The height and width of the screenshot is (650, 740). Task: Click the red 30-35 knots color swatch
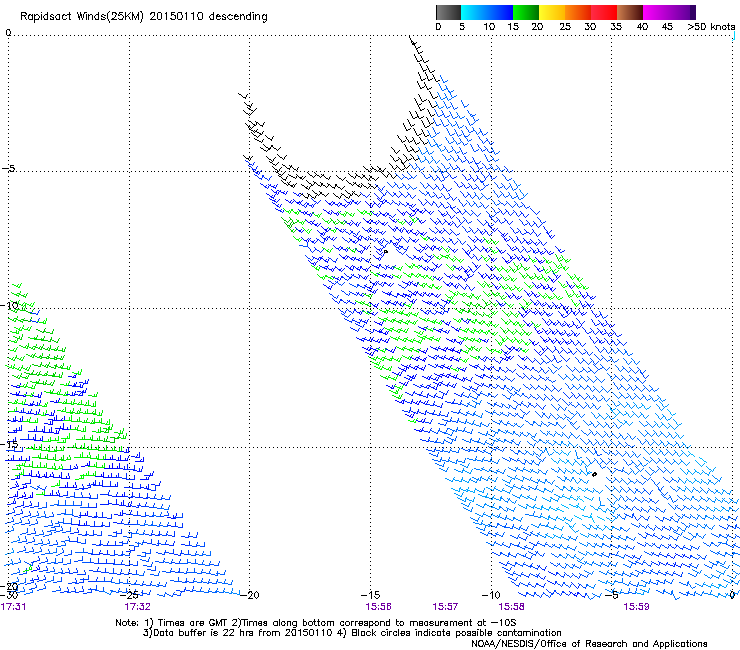coord(604,12)
